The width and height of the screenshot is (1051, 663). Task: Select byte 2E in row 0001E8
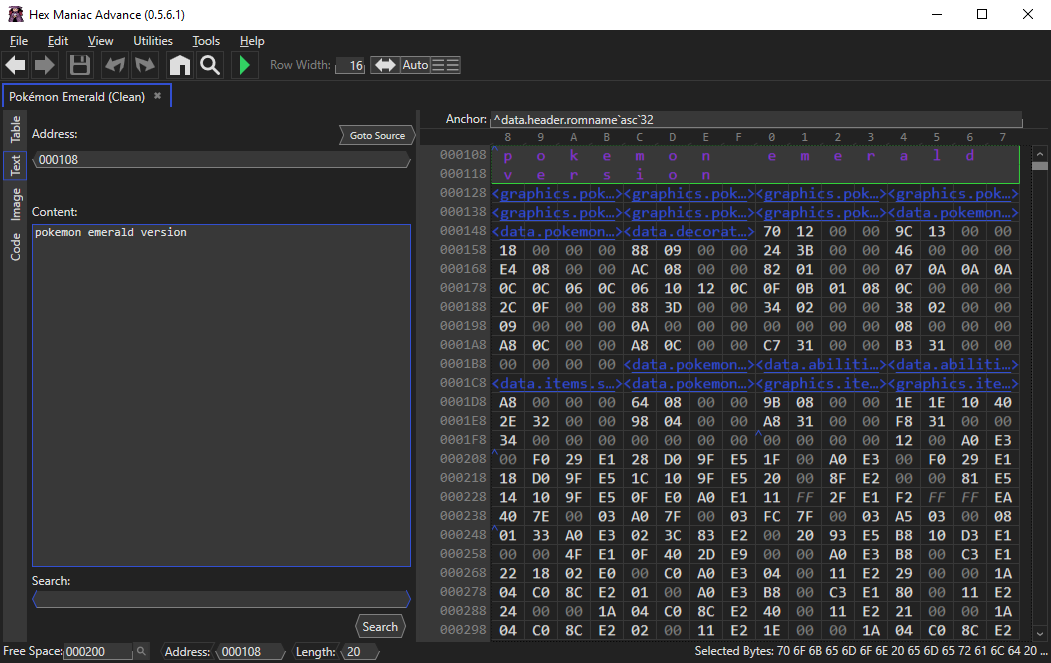pyautogui.click(x=508, y=421)
